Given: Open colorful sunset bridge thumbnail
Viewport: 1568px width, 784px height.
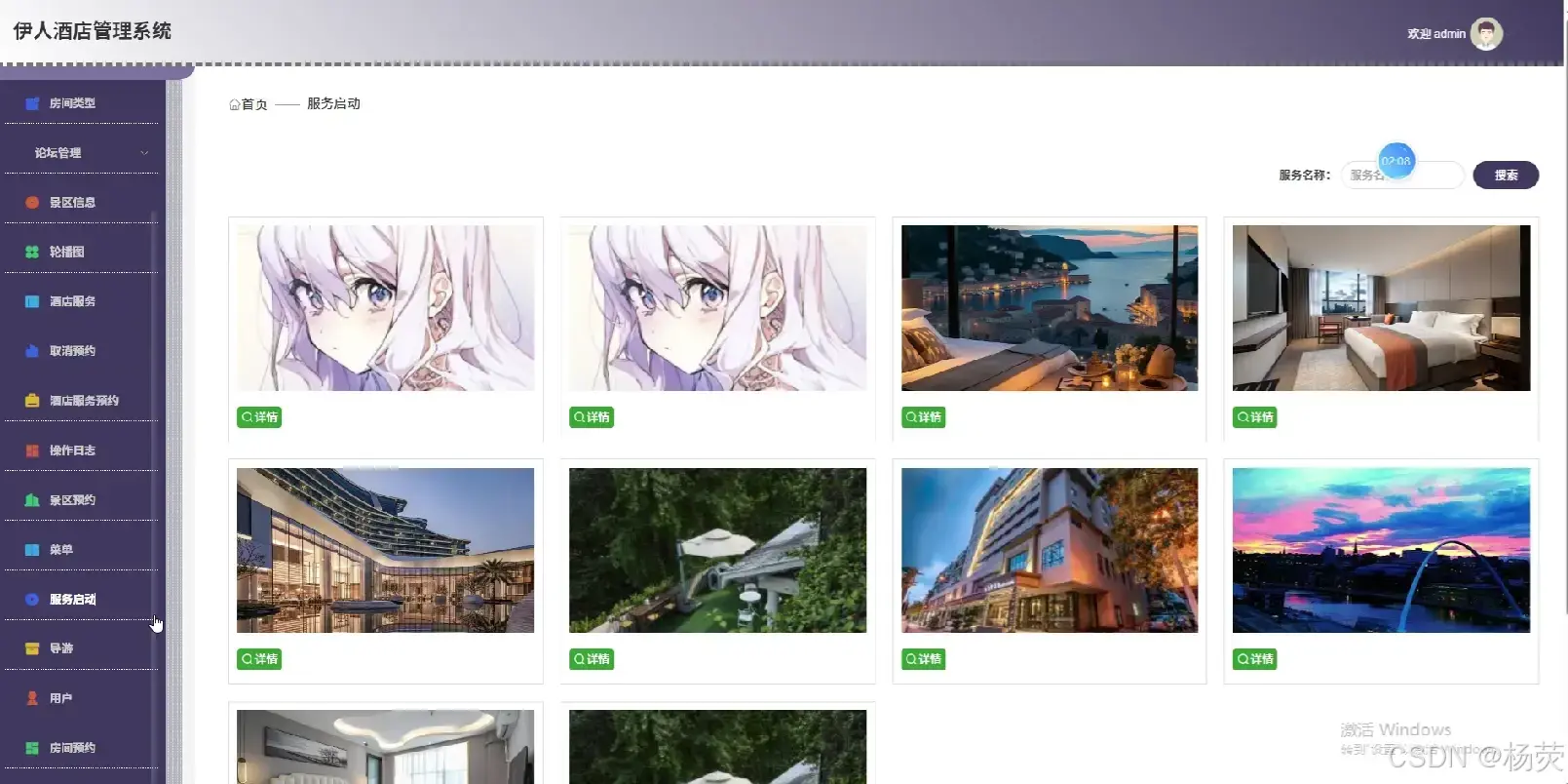Looking at the screenshot, I should pyautogui.click(x=1381, y=550).
